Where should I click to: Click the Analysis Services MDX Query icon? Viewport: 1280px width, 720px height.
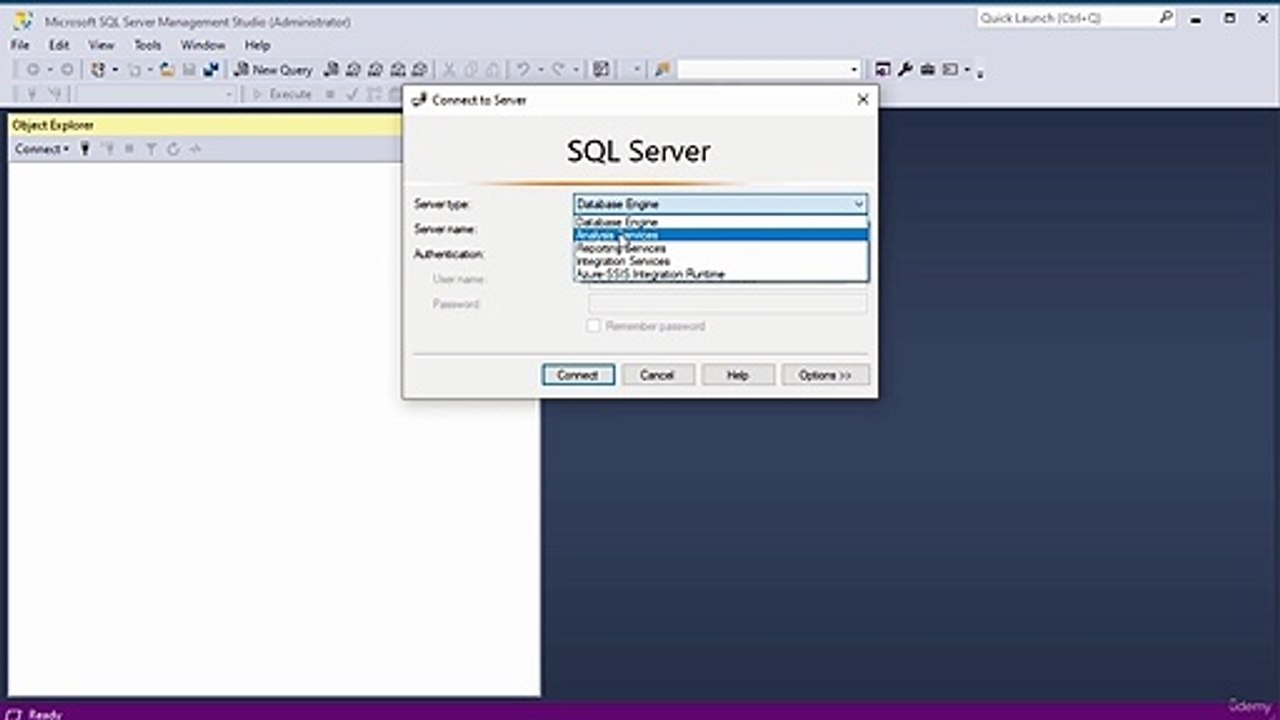point(353,70)
